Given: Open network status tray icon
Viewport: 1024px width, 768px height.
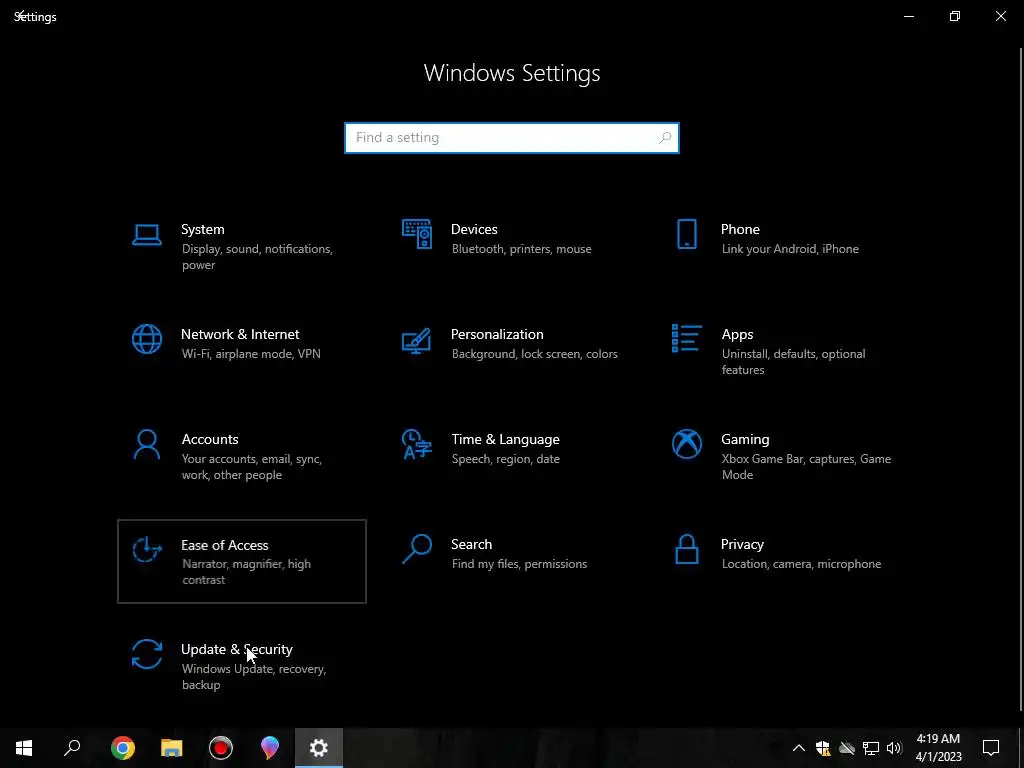Looking at the screenshot, I should point(871,748).
